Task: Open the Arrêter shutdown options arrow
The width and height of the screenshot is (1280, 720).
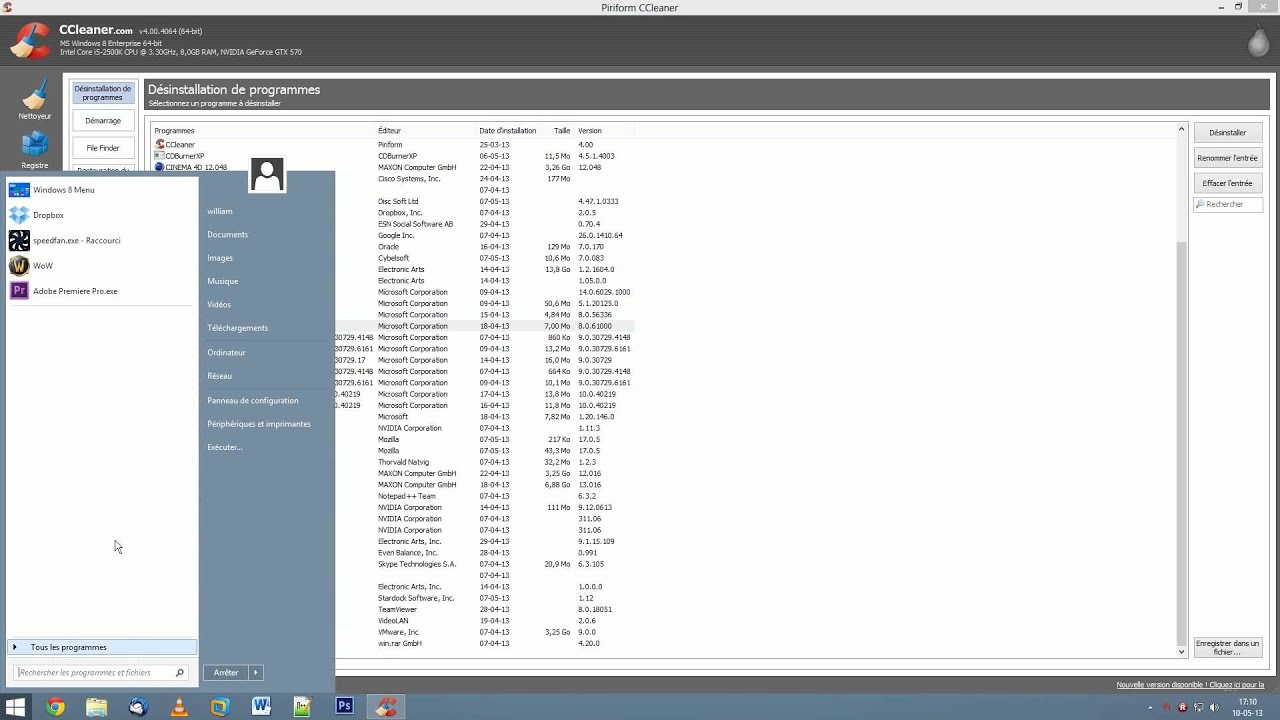Action: click(256, 673)
